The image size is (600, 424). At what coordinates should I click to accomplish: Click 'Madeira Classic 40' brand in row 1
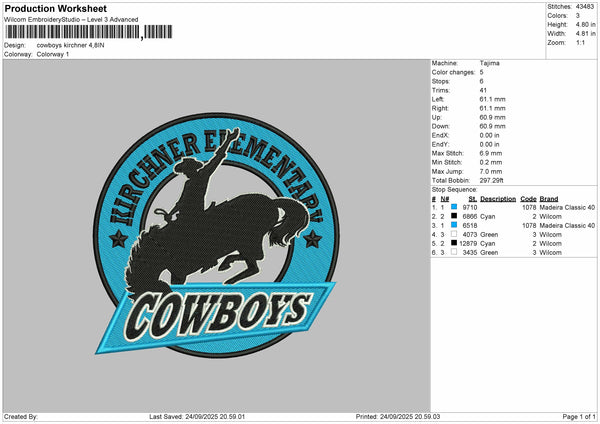pos(567,207)
